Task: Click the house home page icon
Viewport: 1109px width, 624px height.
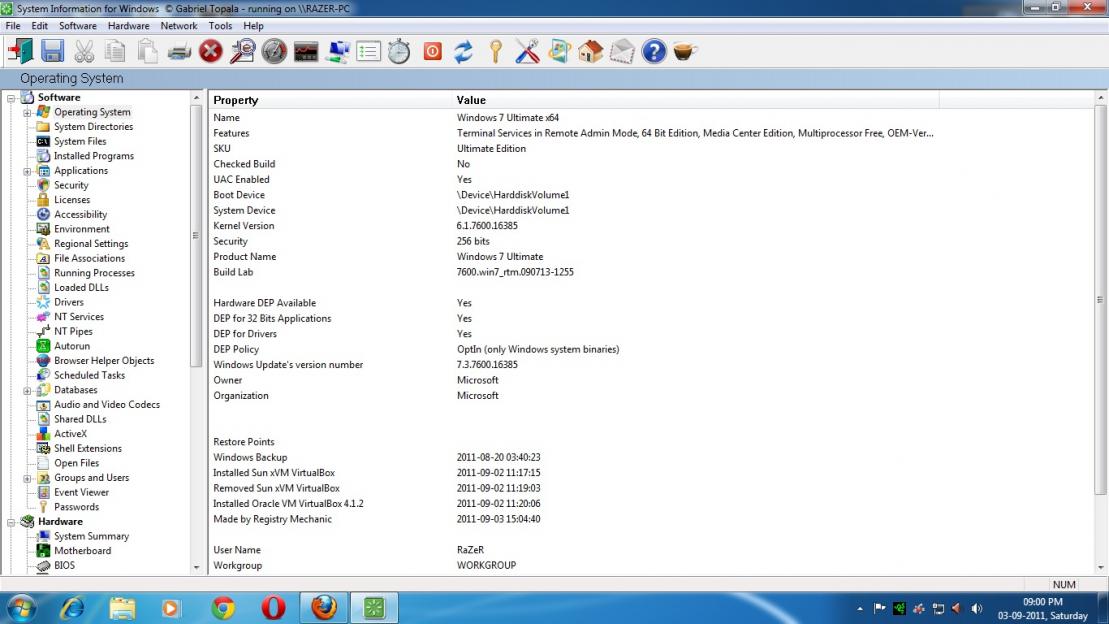Action: (x=591, y=52)
